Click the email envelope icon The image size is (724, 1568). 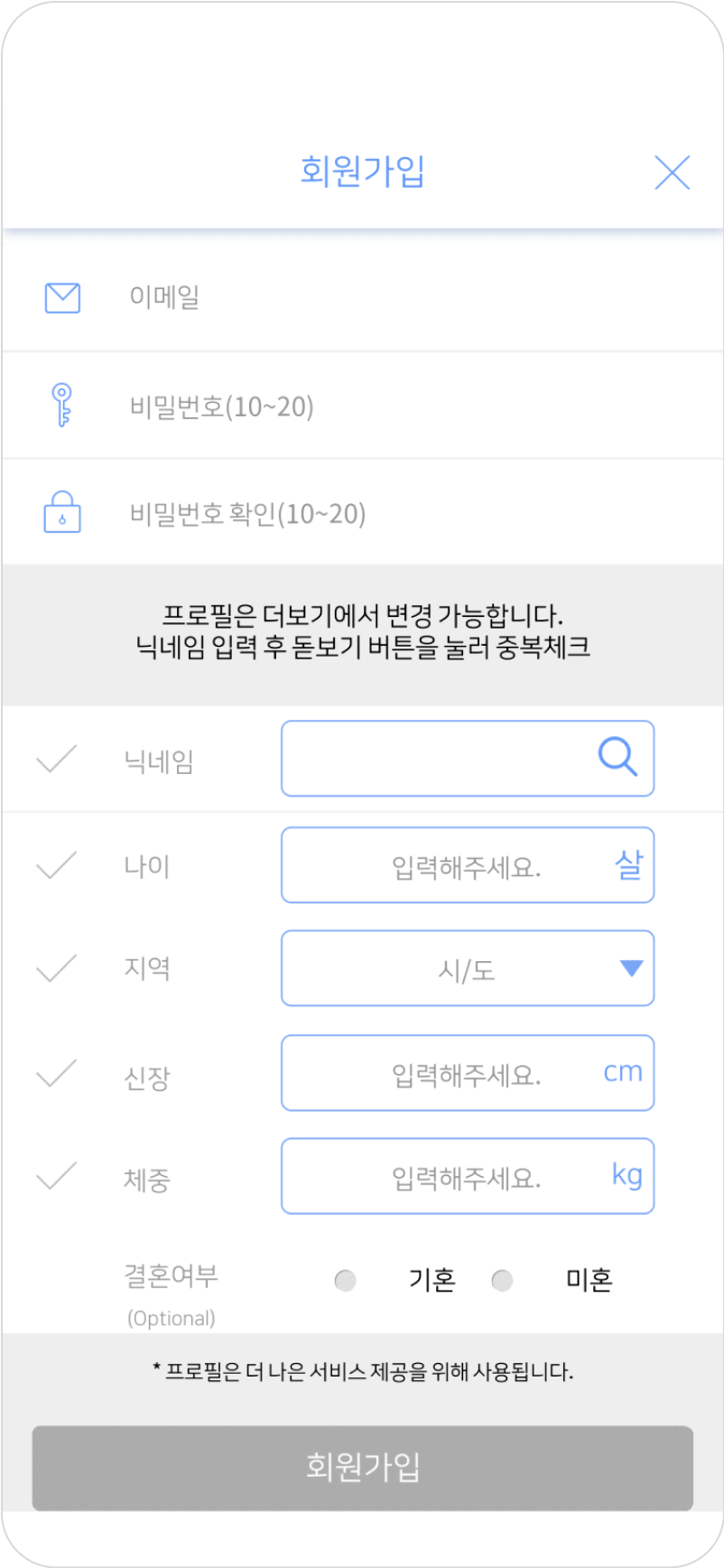click(x=62, y=297)
